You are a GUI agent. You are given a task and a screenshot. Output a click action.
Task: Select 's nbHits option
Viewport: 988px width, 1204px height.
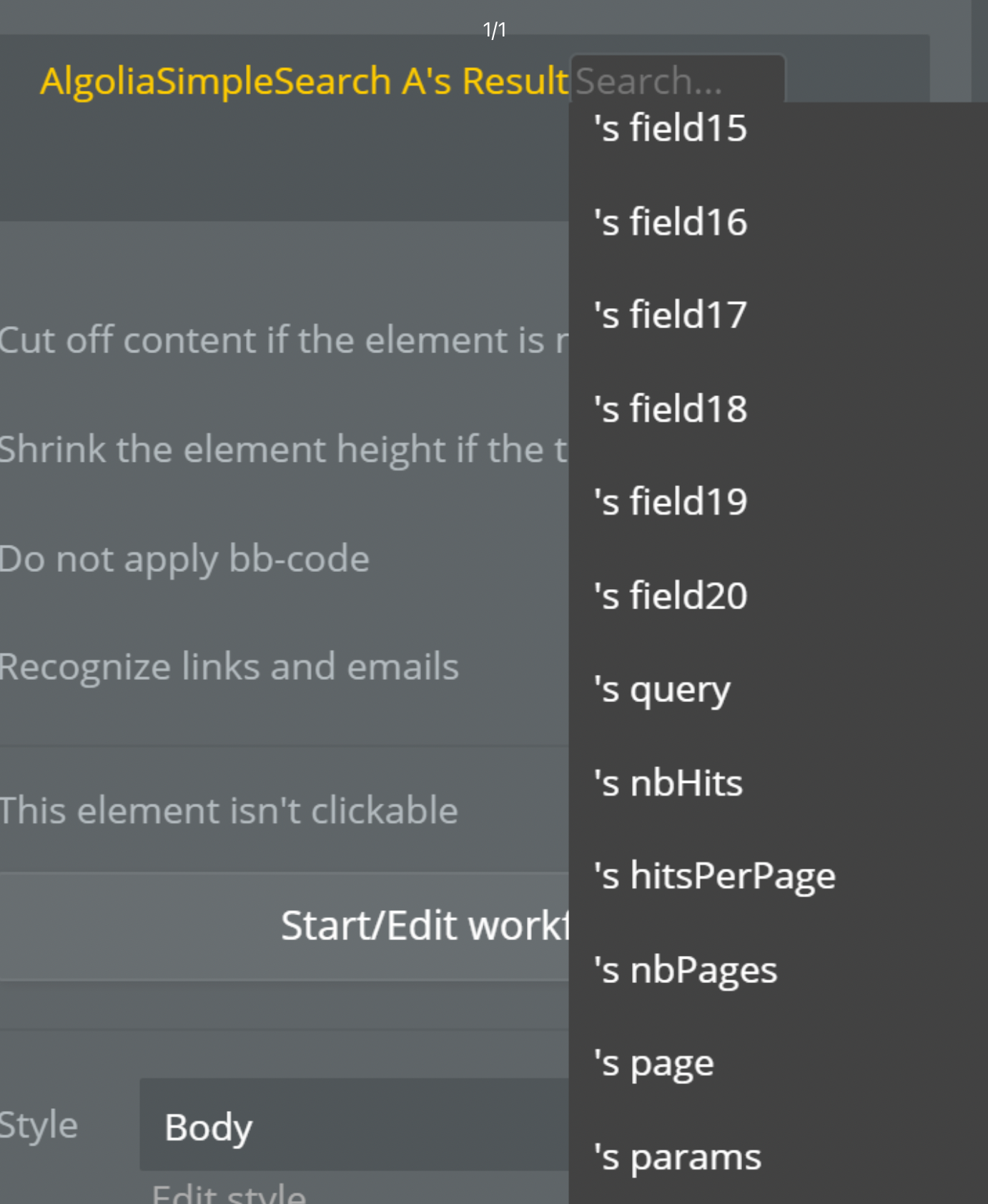click(778, 783)
